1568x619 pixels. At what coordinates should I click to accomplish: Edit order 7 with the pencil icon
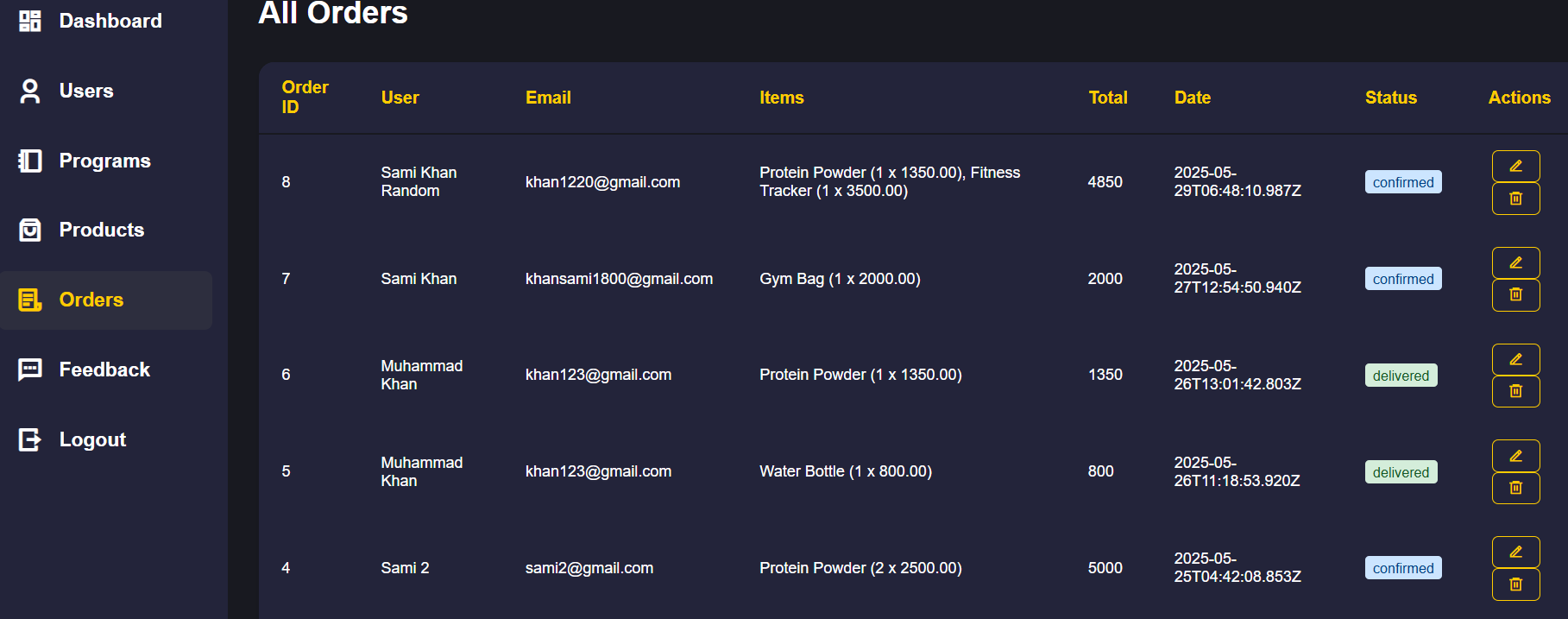coord(1516,262)
